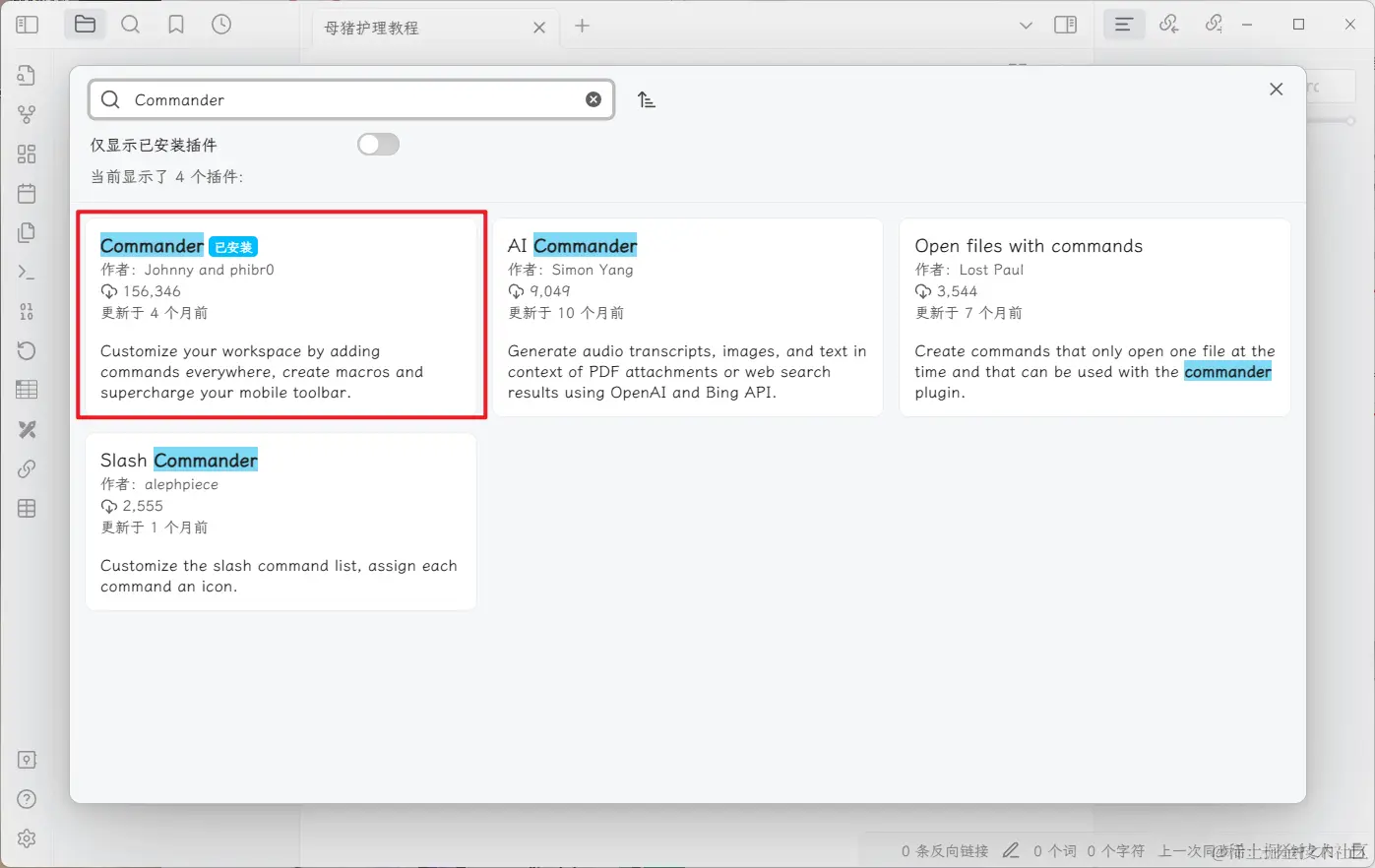Click download count 2,555
The width and height of the screenshot is (1375, 868).
tap(143, 506)
